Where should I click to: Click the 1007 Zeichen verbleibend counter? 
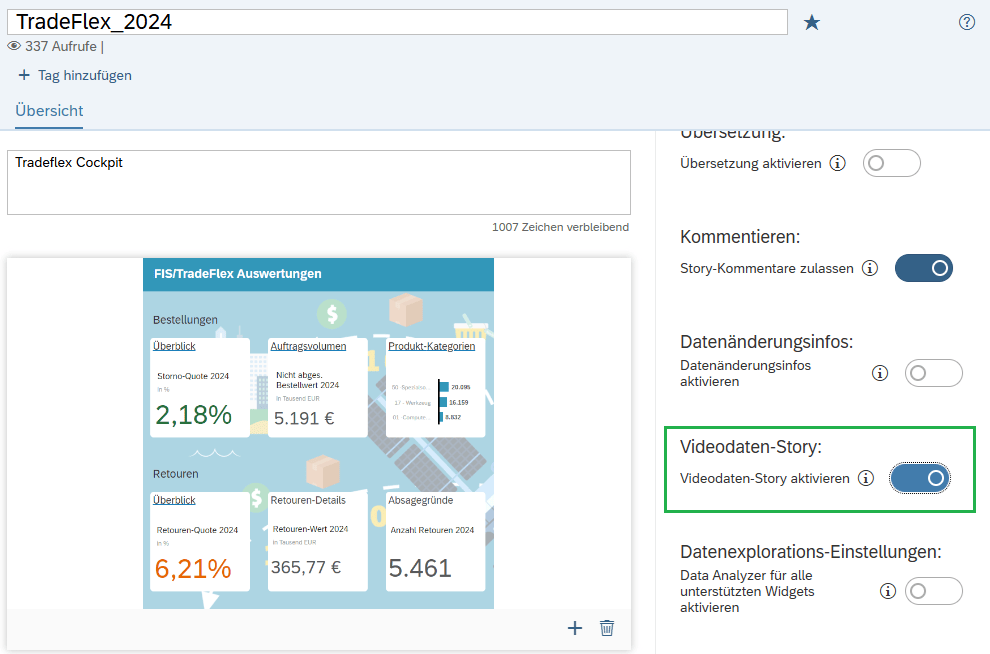561,227
